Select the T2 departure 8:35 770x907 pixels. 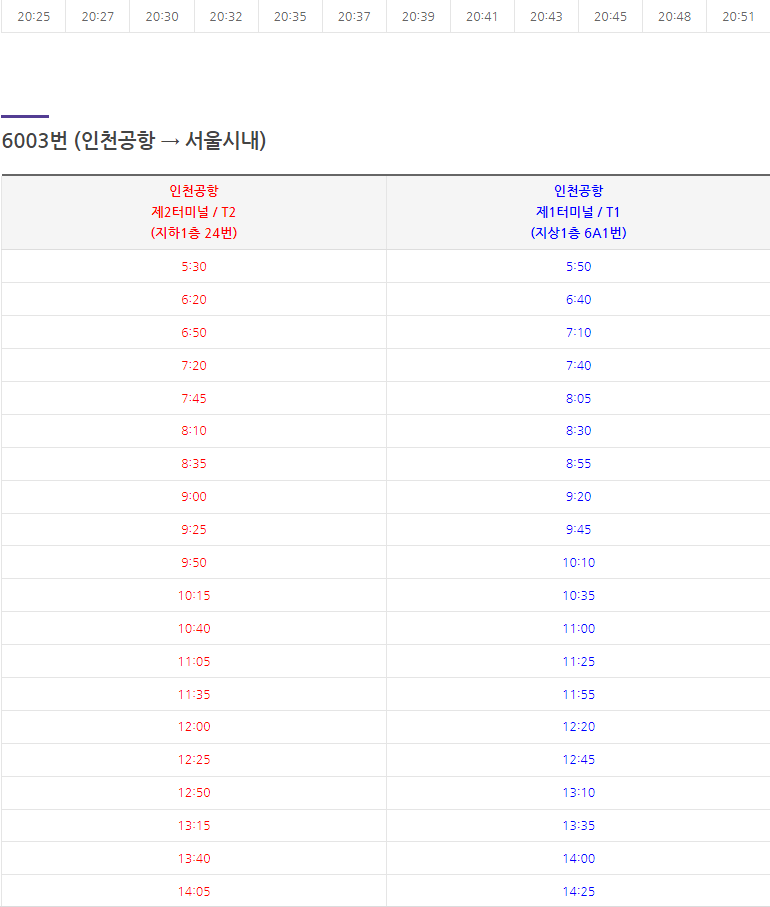194,463
